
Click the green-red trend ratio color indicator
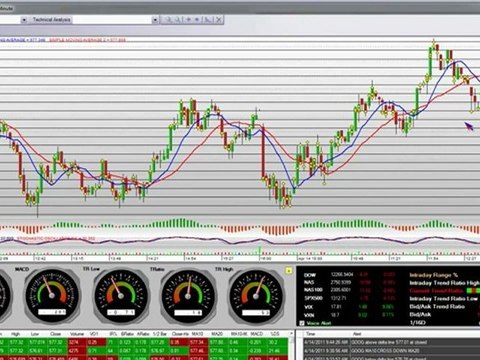point(473,291)
